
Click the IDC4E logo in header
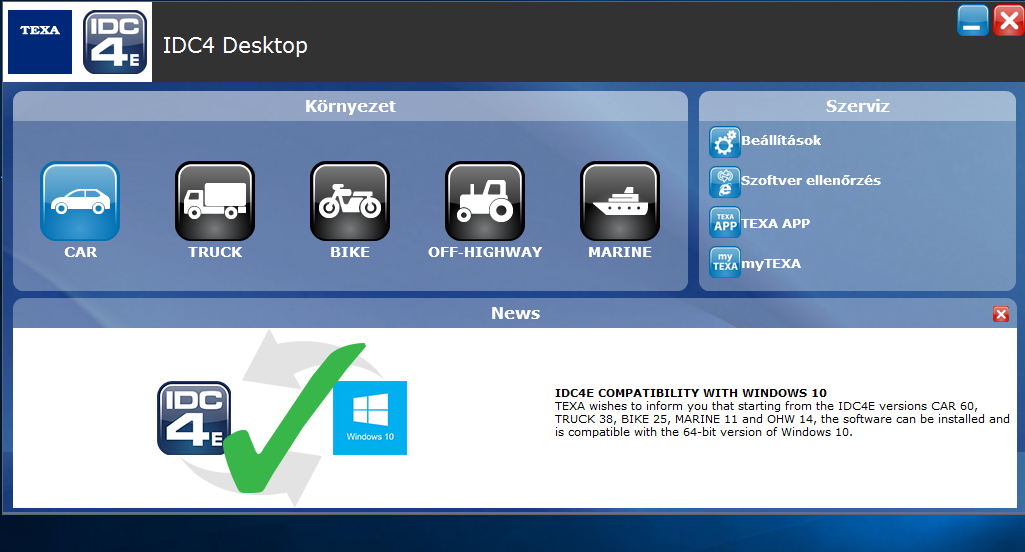(x=115, y=43)
